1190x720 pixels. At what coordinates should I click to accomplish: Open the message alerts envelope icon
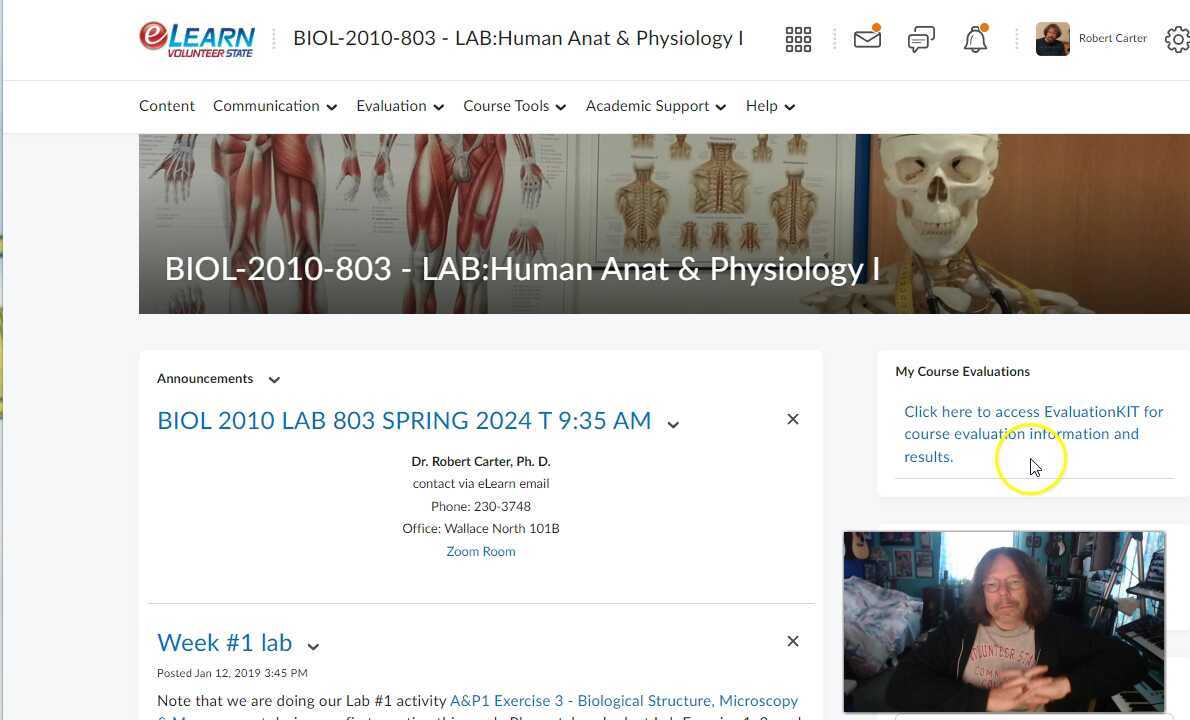867,39
